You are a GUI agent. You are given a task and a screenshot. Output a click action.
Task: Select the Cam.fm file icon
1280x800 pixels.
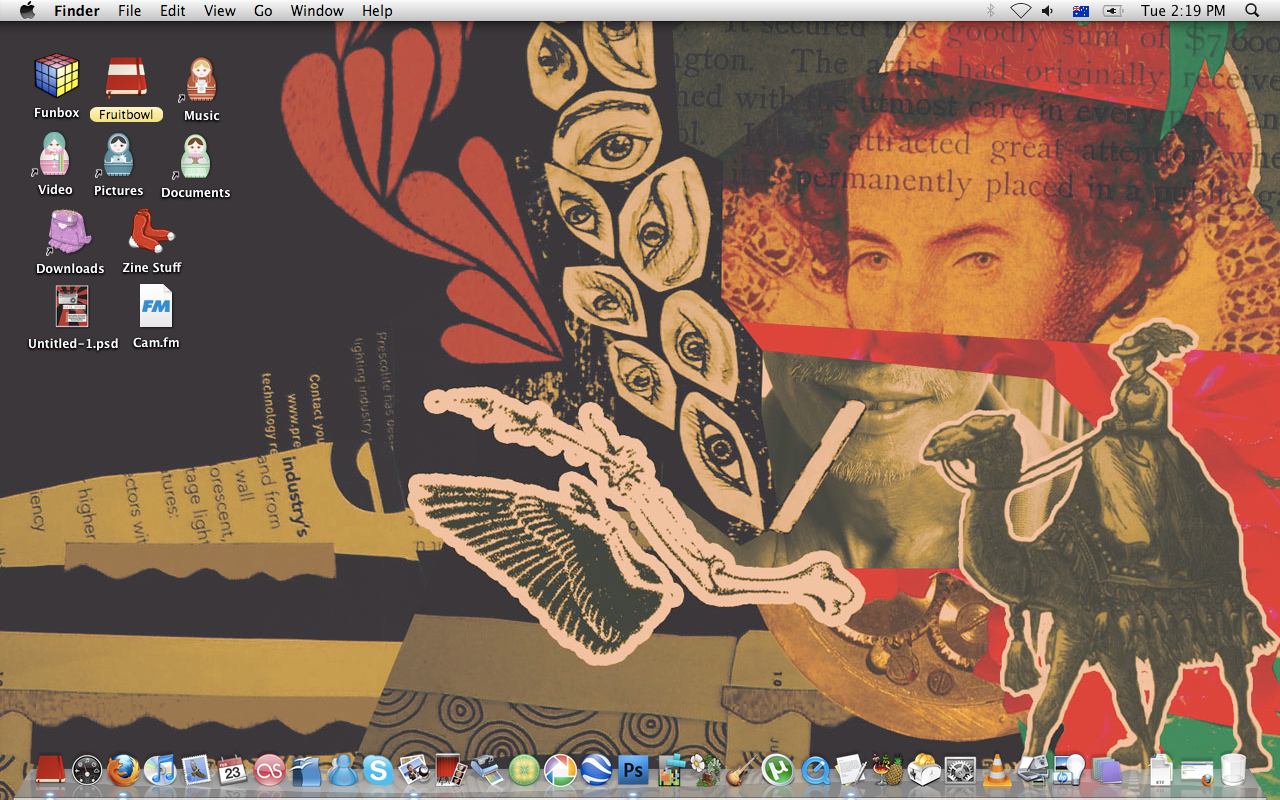[156, 307]
